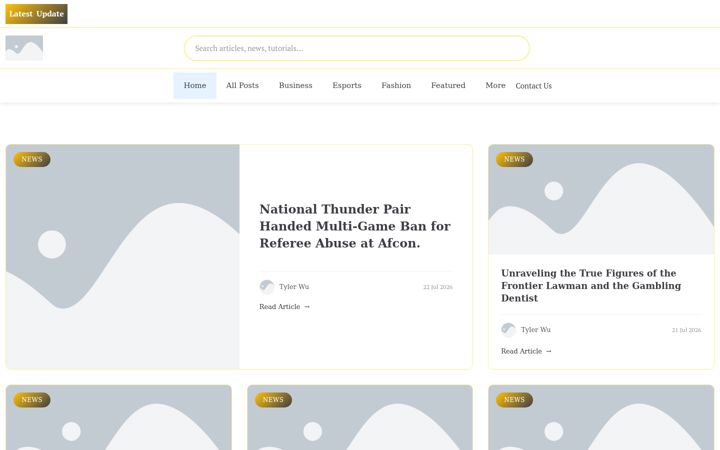Click NEWS tag on bottom-right card

point(514,400)
